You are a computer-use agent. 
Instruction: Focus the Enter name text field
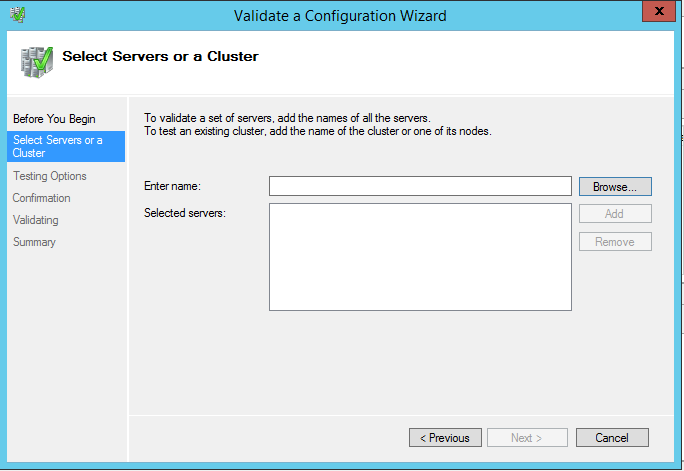[x=420, y=186]
